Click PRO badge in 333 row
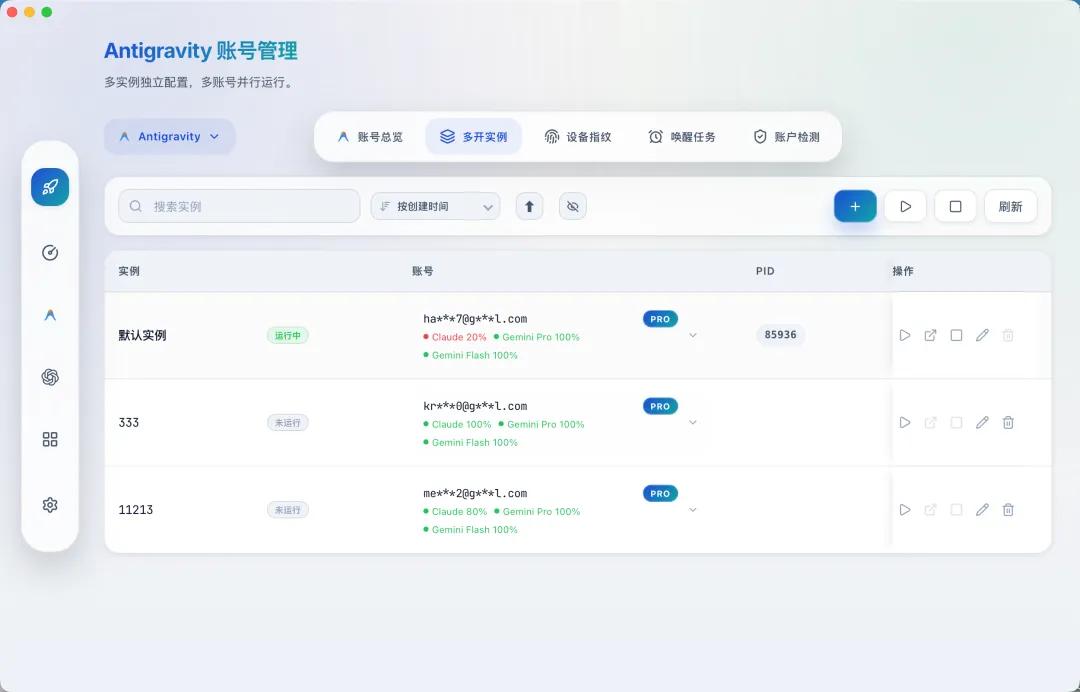Image resolution: width=1080 pixels, height=692 pixels. (661, 406)
